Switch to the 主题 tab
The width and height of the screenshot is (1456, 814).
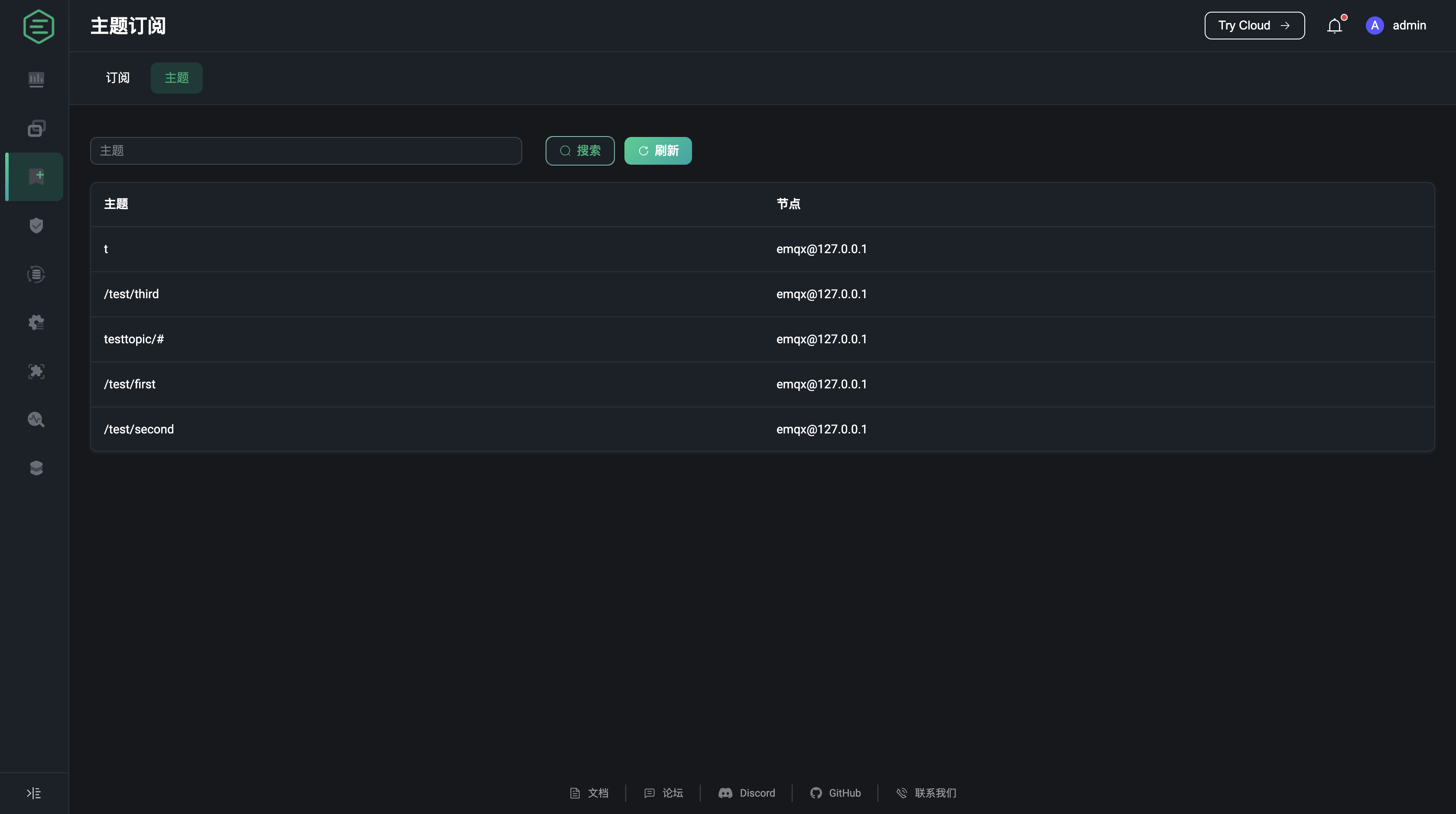pyautogui.click(x=176, y=78)
